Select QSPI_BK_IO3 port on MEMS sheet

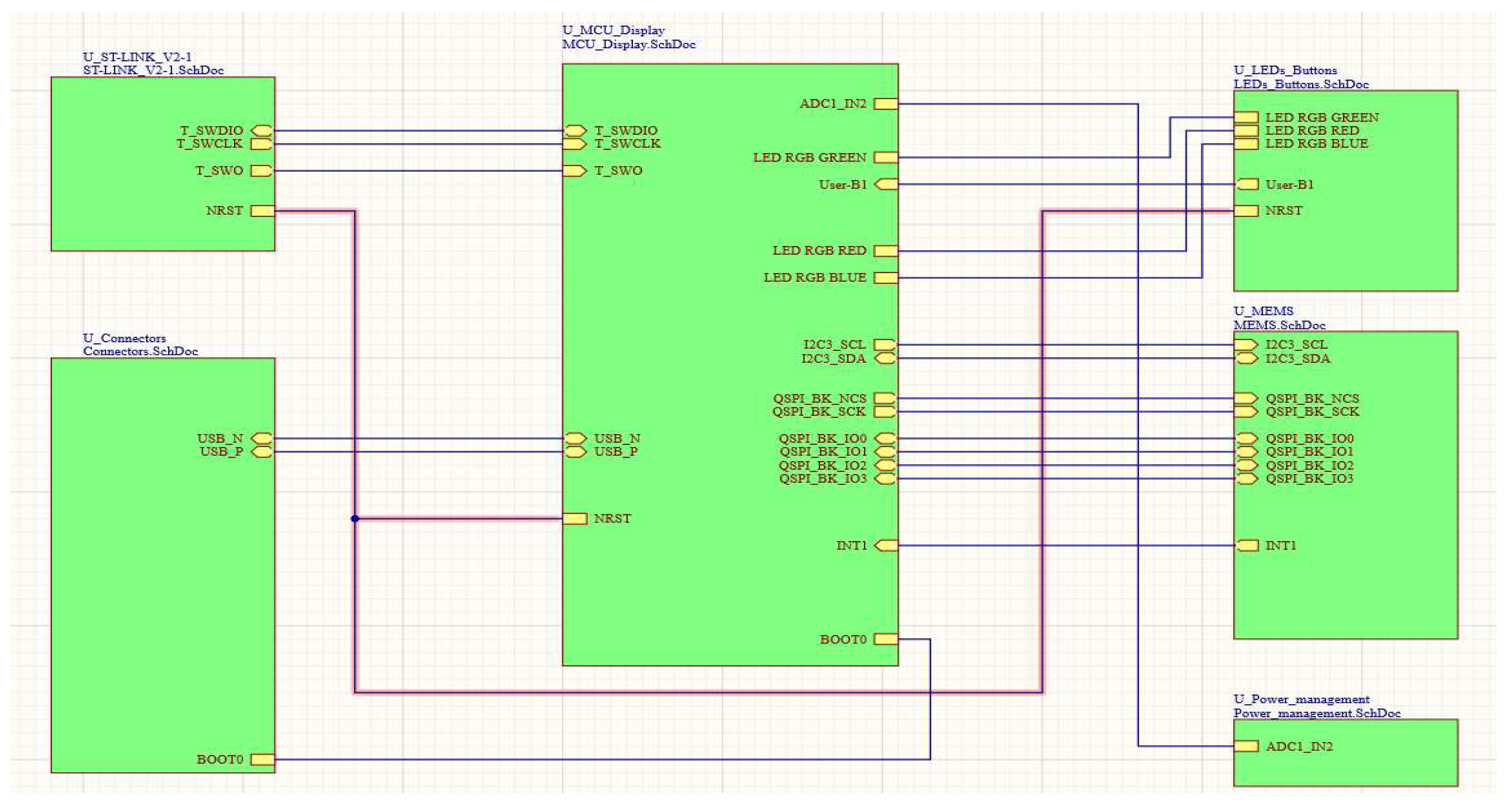(x=1247, y=478)
